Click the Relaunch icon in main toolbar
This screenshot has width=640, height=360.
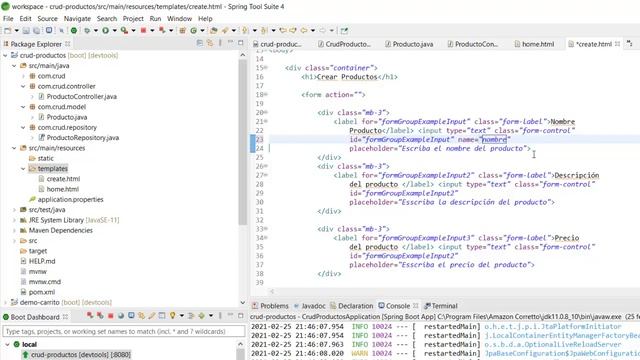tap(162, 31)
